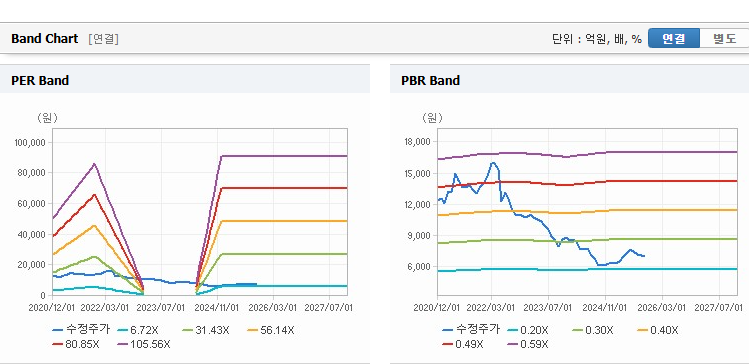Toggle 수정주가 series in PBR Band legend
Viewport: 749px width, 364px height.
point(471,330)
